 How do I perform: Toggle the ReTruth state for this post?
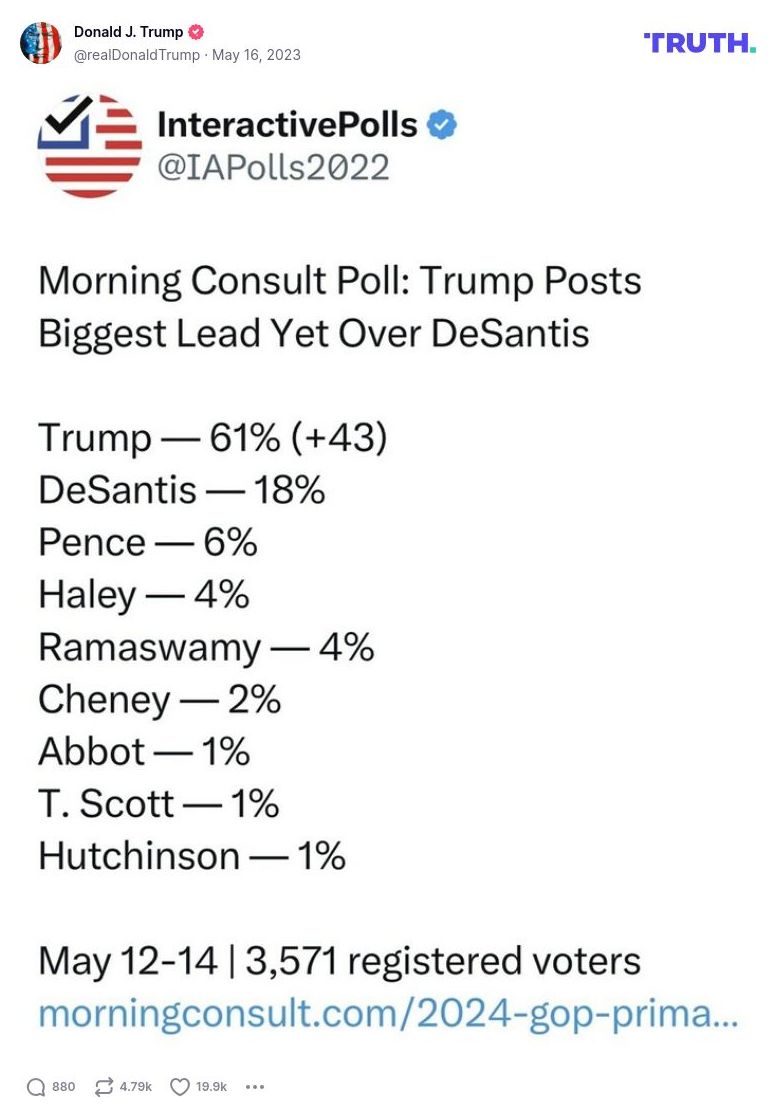click(x=105, y=1086)
